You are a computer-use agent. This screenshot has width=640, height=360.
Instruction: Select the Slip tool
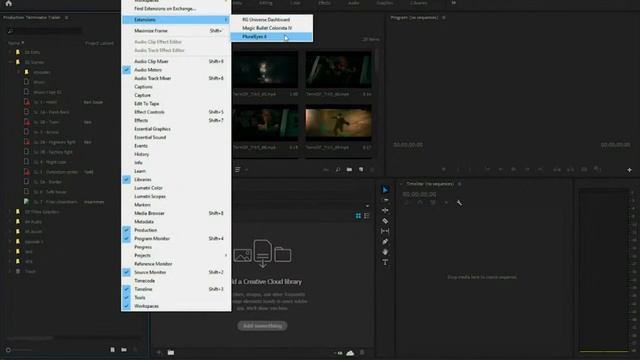tap(385, 231)
